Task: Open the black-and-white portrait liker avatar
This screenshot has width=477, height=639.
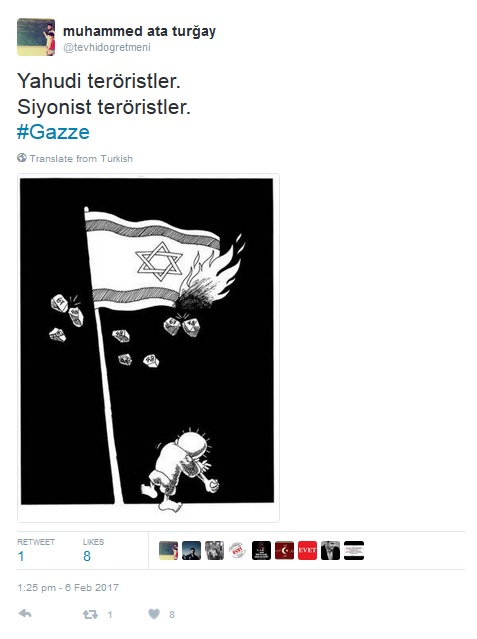Action: (x=331, y=551)
